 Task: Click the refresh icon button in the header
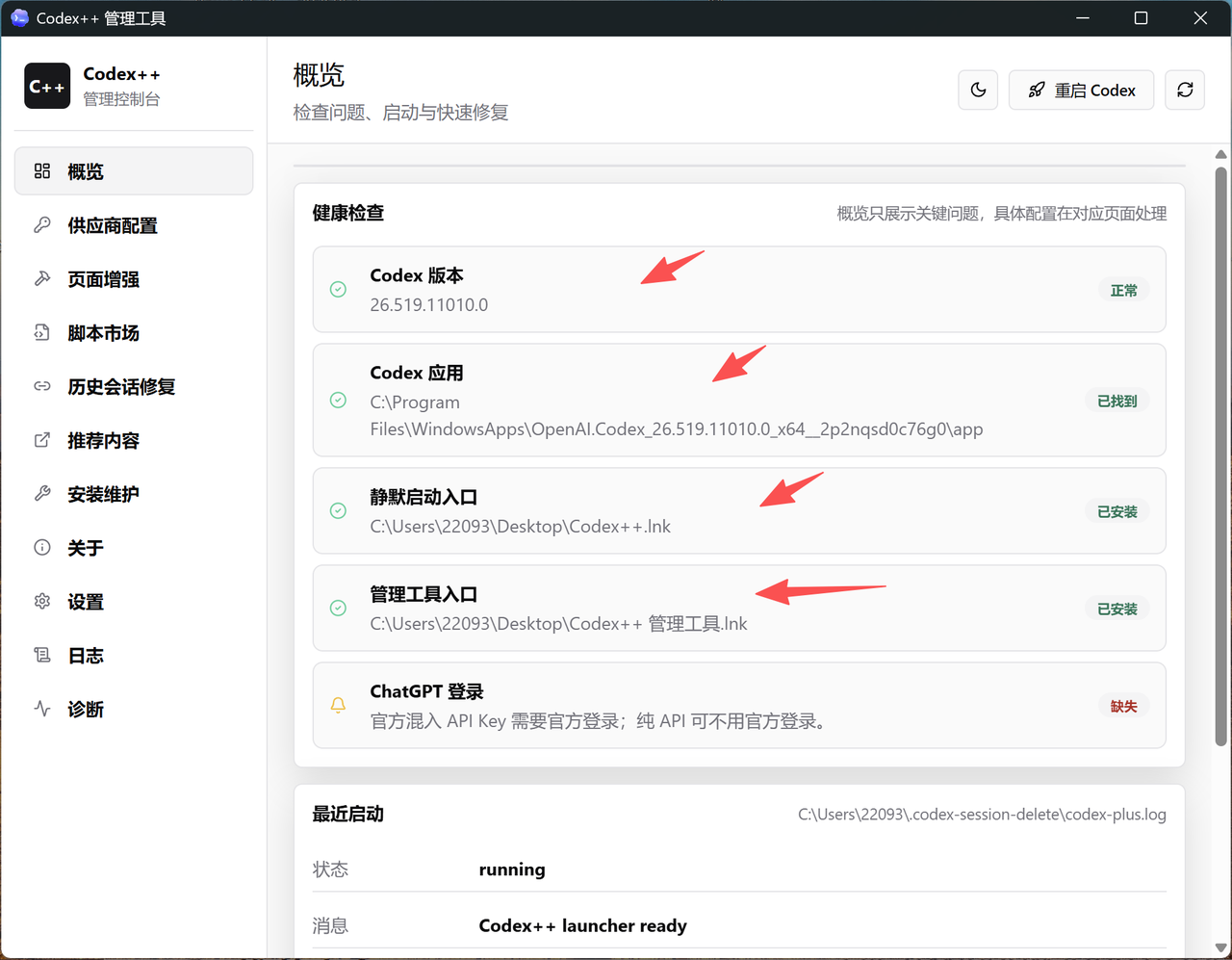coord(1185,91)
